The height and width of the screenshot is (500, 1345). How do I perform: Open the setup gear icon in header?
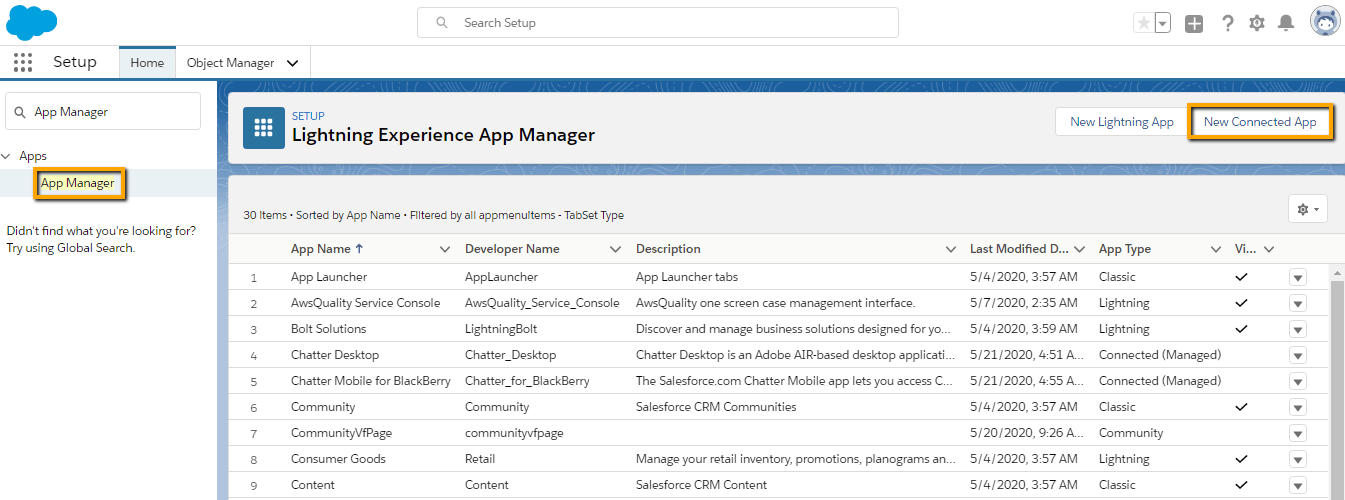1257,23
